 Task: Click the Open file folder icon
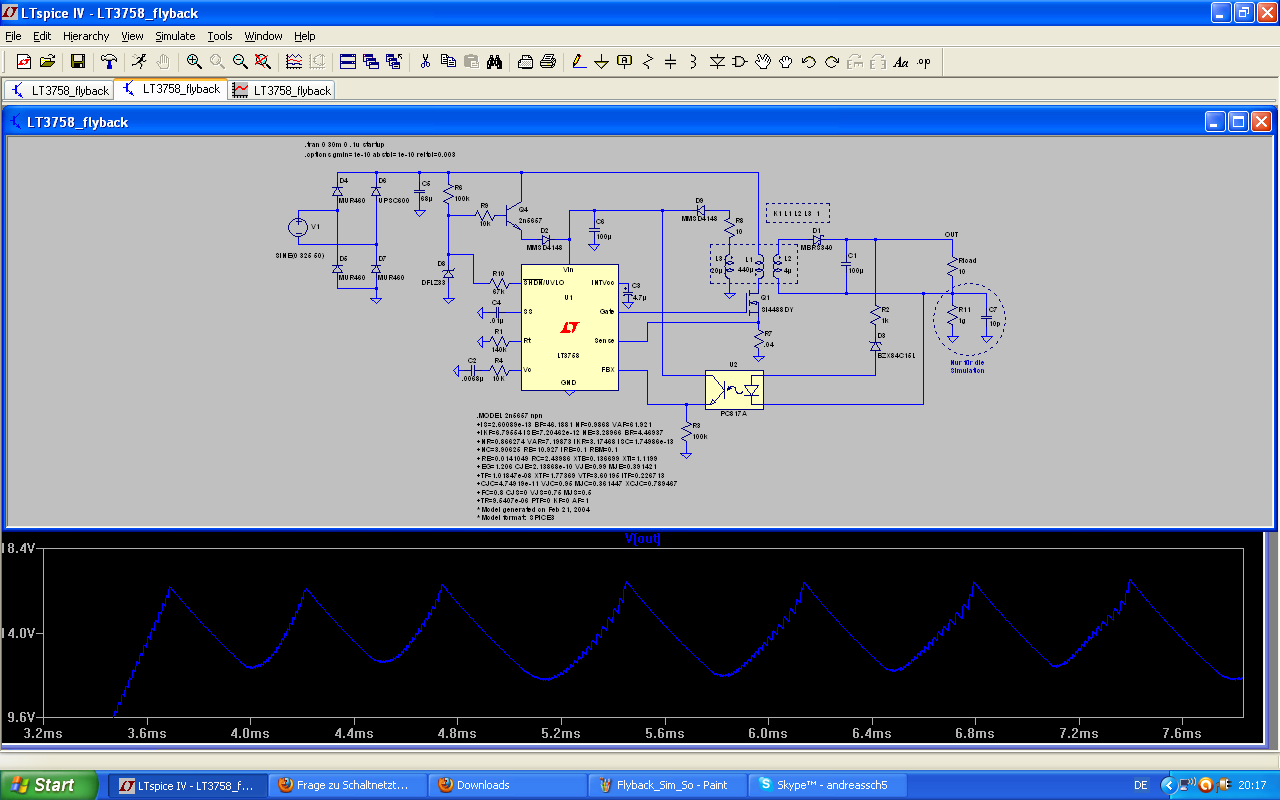pos(47,62)
